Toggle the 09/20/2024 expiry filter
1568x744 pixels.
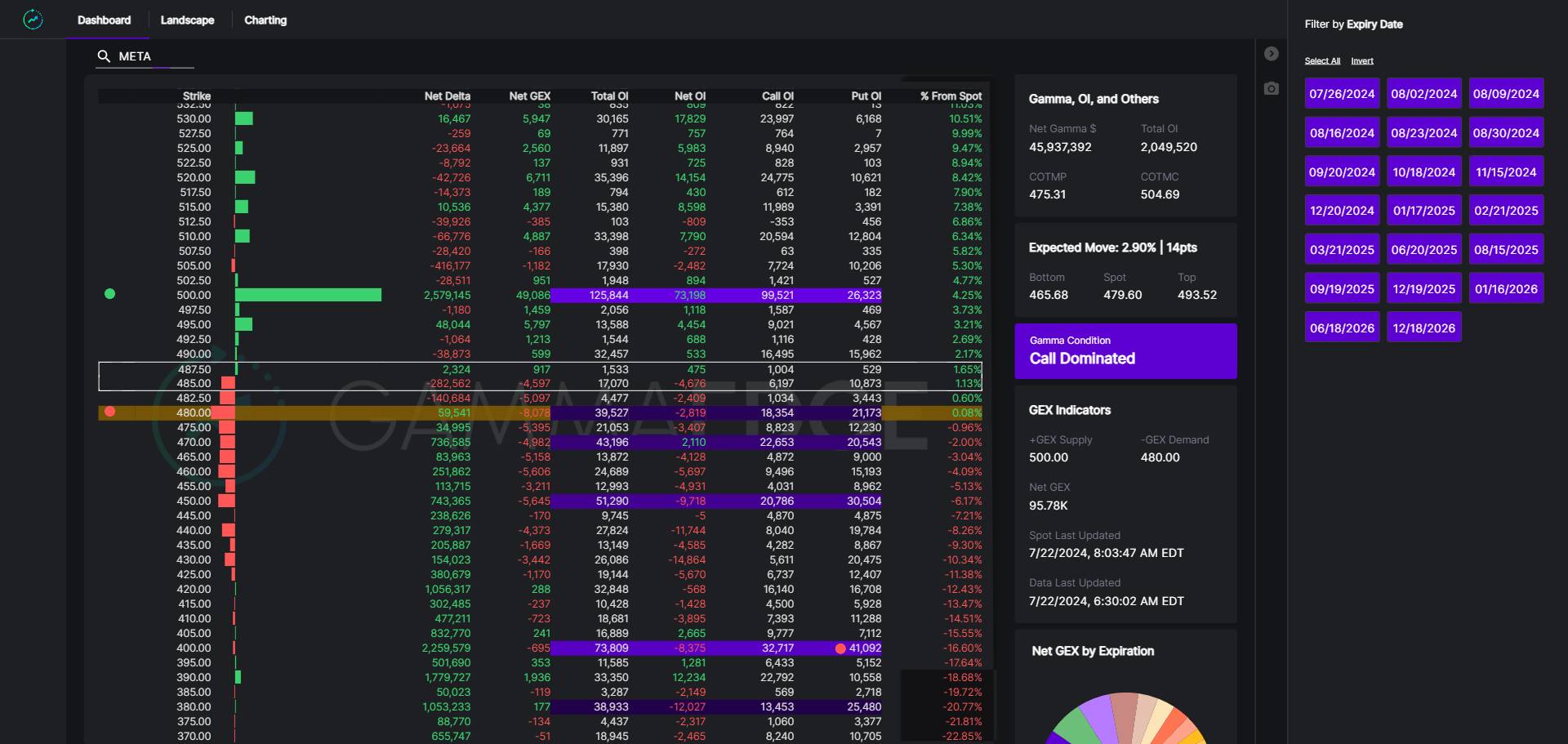(1342, 172)
